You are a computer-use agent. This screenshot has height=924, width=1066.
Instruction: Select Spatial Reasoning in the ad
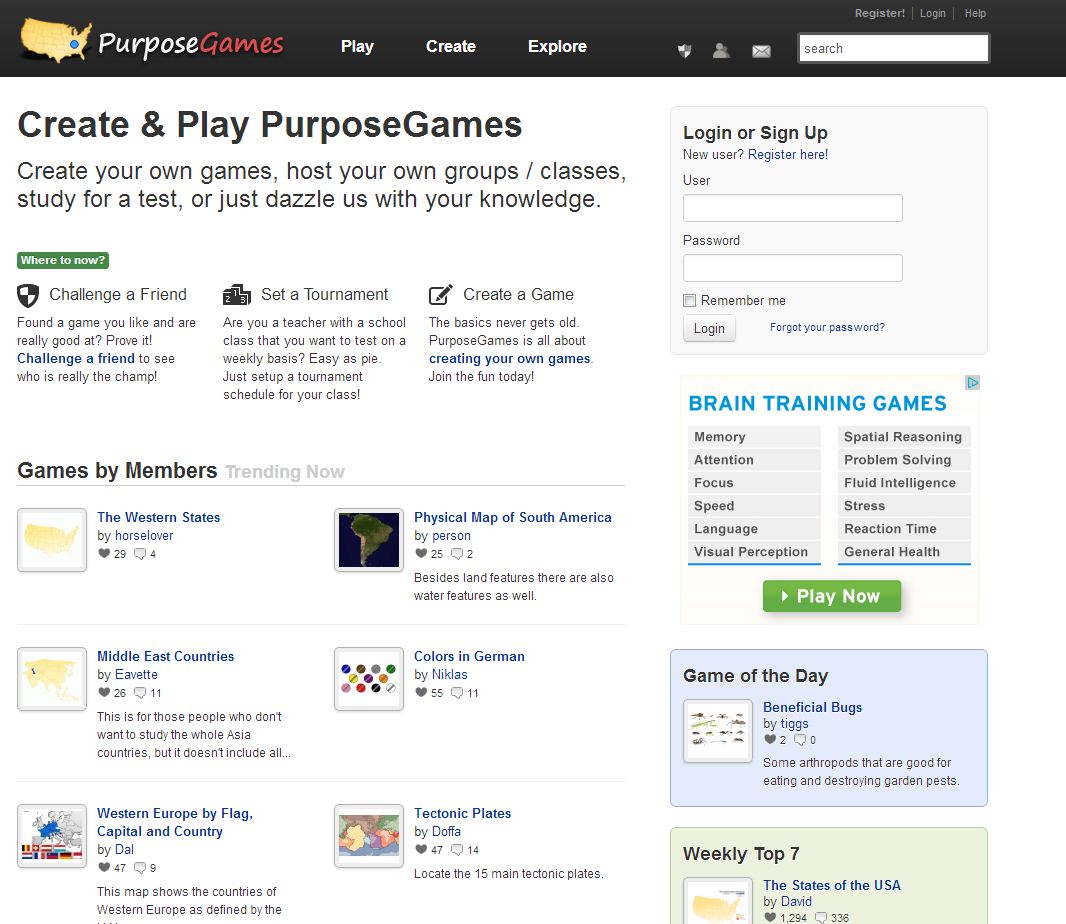904,437
